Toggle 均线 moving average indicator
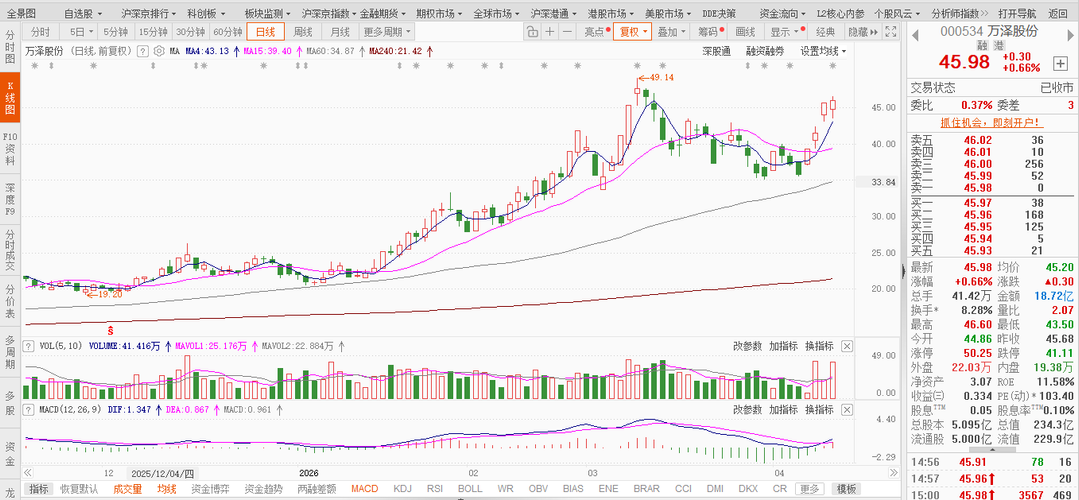The width and height of the screenshot is (1079, 500). 166,489
